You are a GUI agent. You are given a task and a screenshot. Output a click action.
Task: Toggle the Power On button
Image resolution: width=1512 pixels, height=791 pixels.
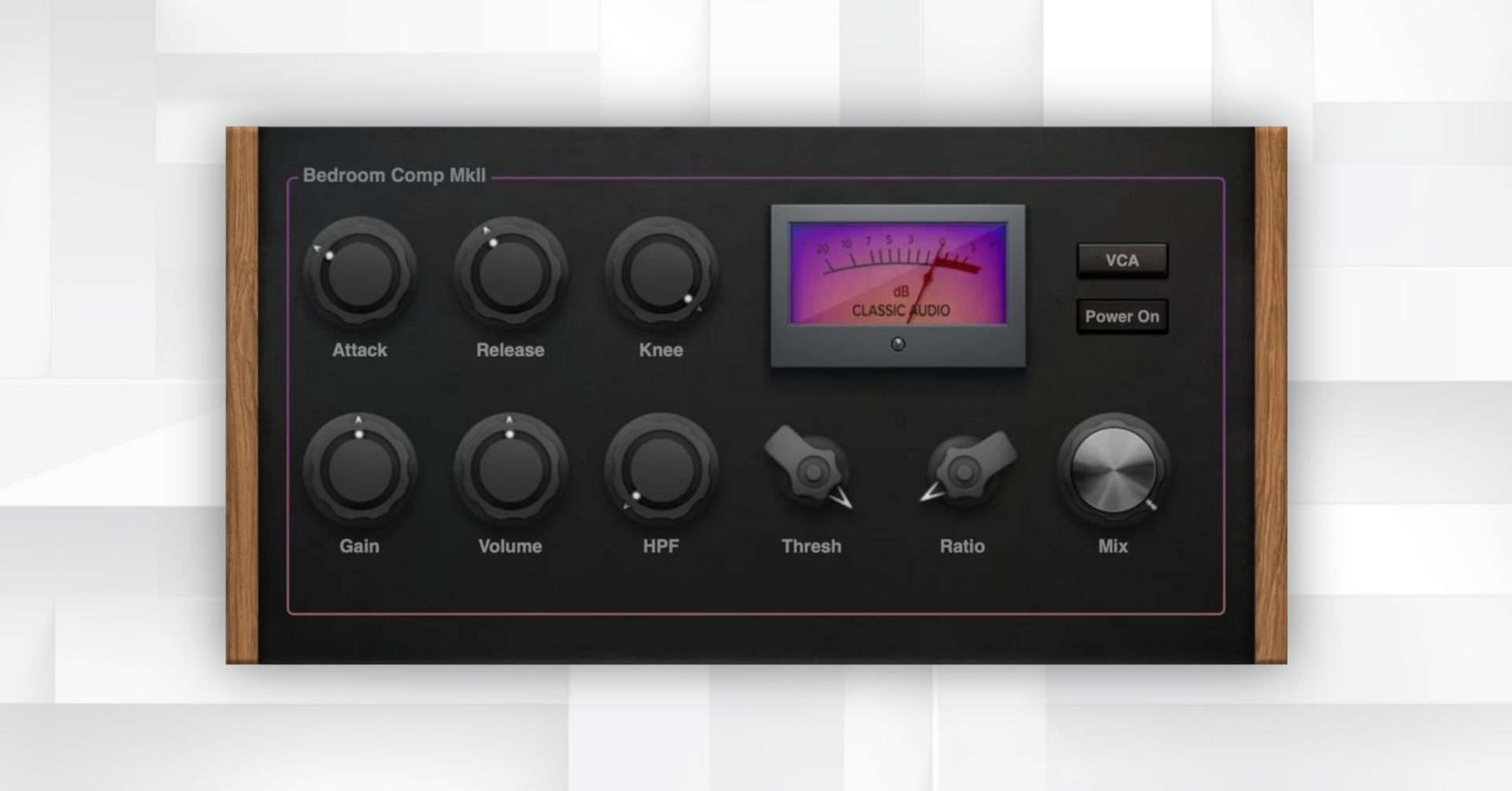[1122, 316]
